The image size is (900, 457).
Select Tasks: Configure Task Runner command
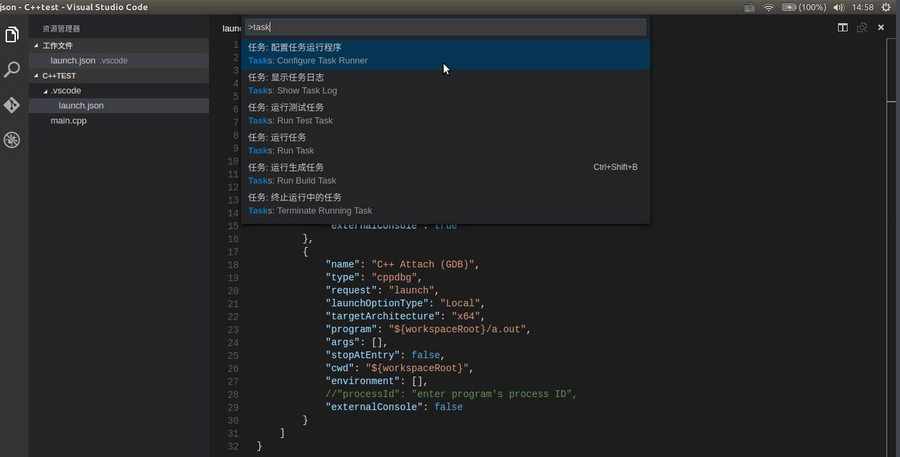coord(446,54)
